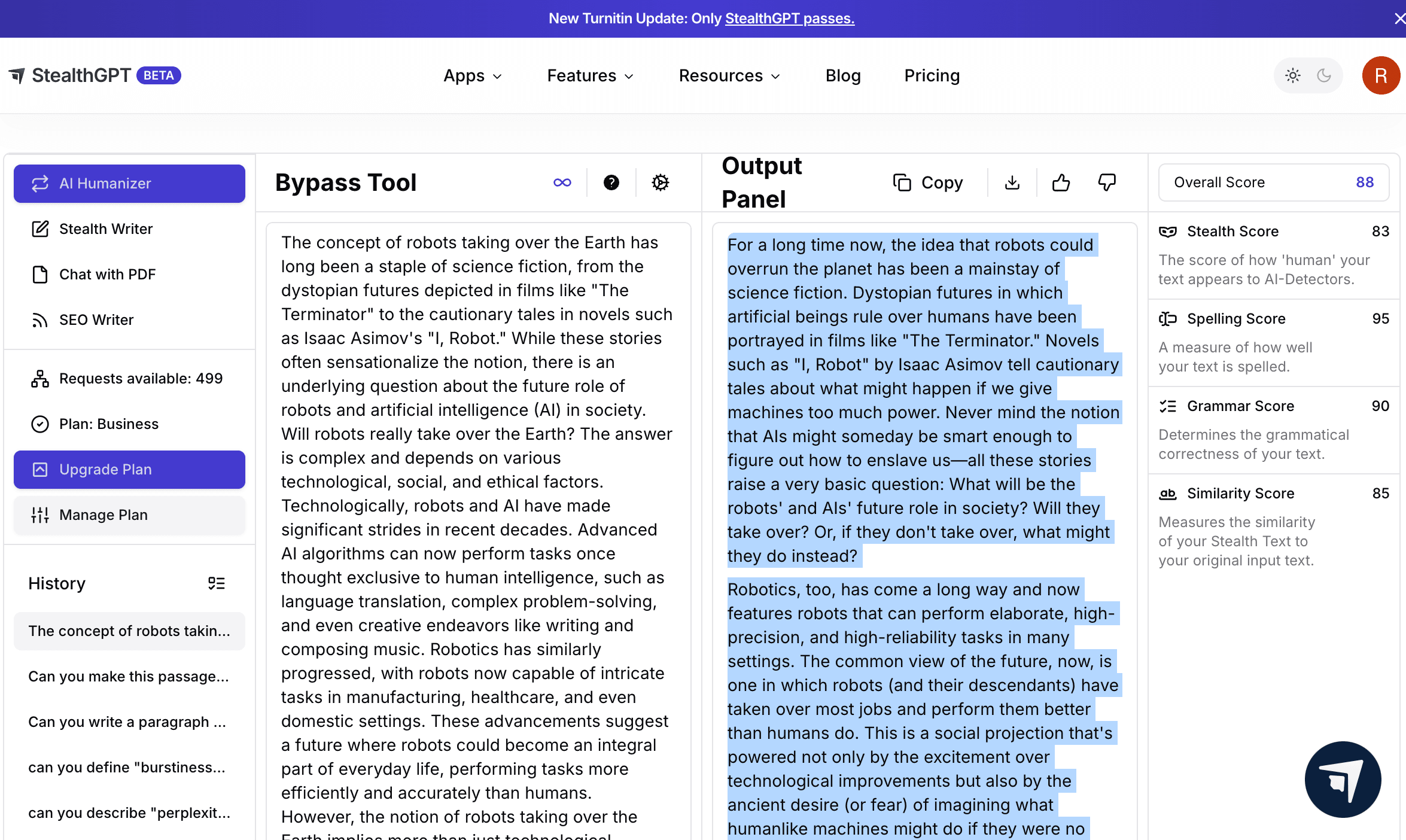Expand the Features dropdown menu
The image size is (1406, 840).
pos(590,76)
